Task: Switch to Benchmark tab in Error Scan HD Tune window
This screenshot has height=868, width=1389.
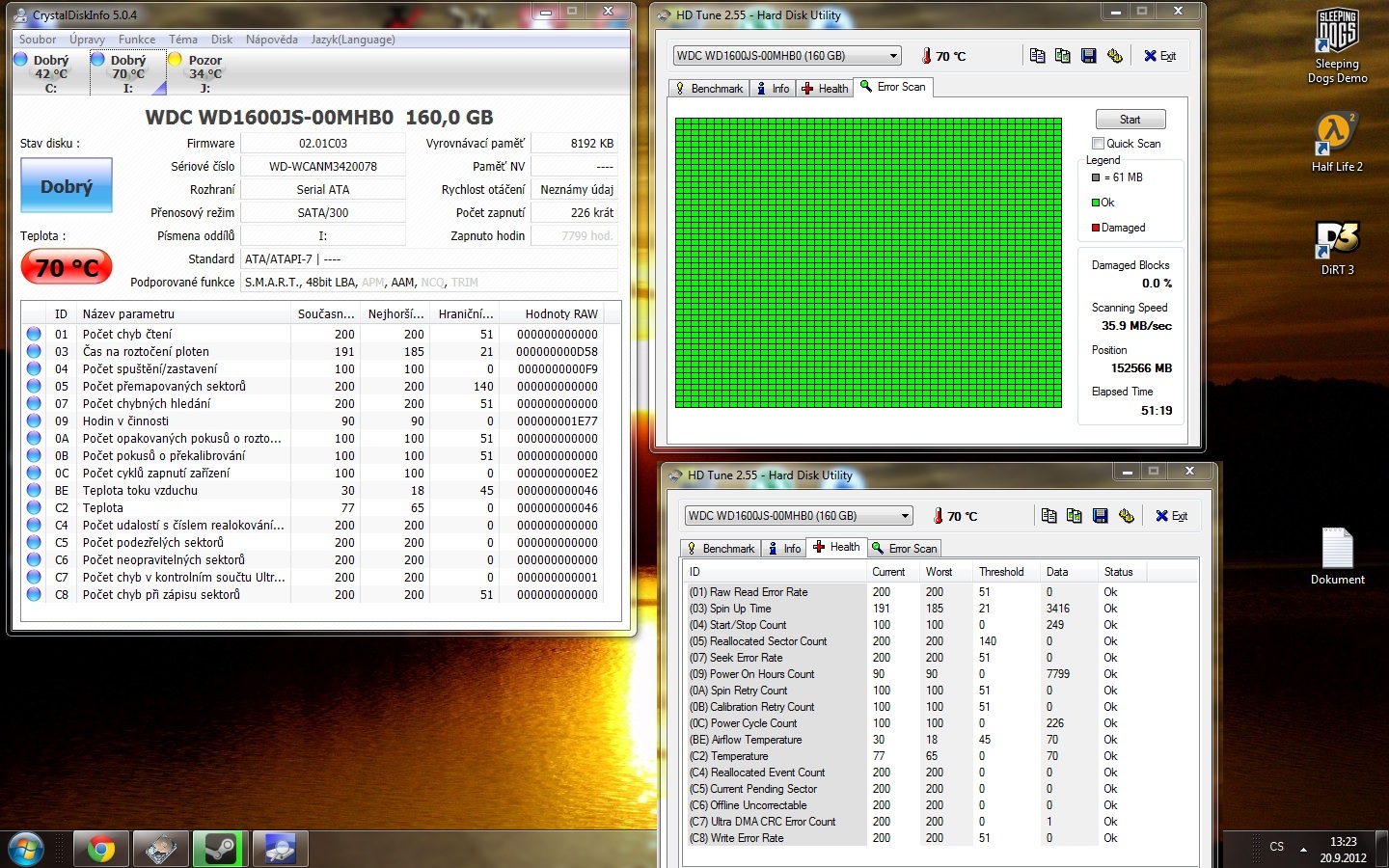Action: (709, 89)
